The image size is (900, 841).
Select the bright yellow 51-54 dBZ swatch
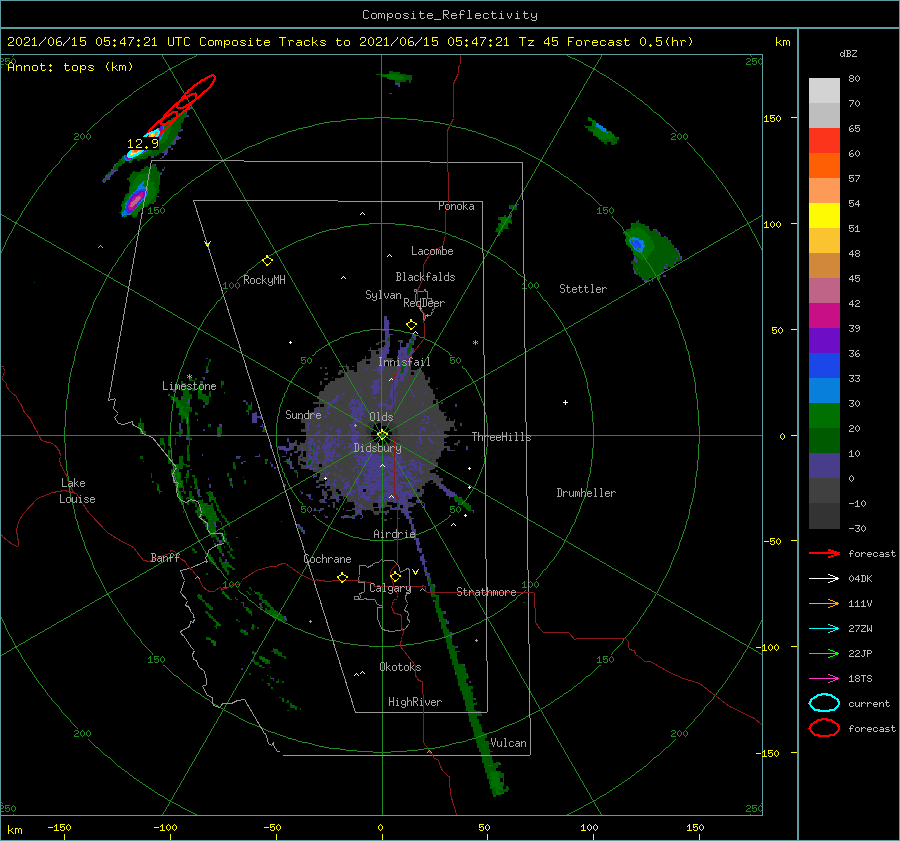(824, 215)
